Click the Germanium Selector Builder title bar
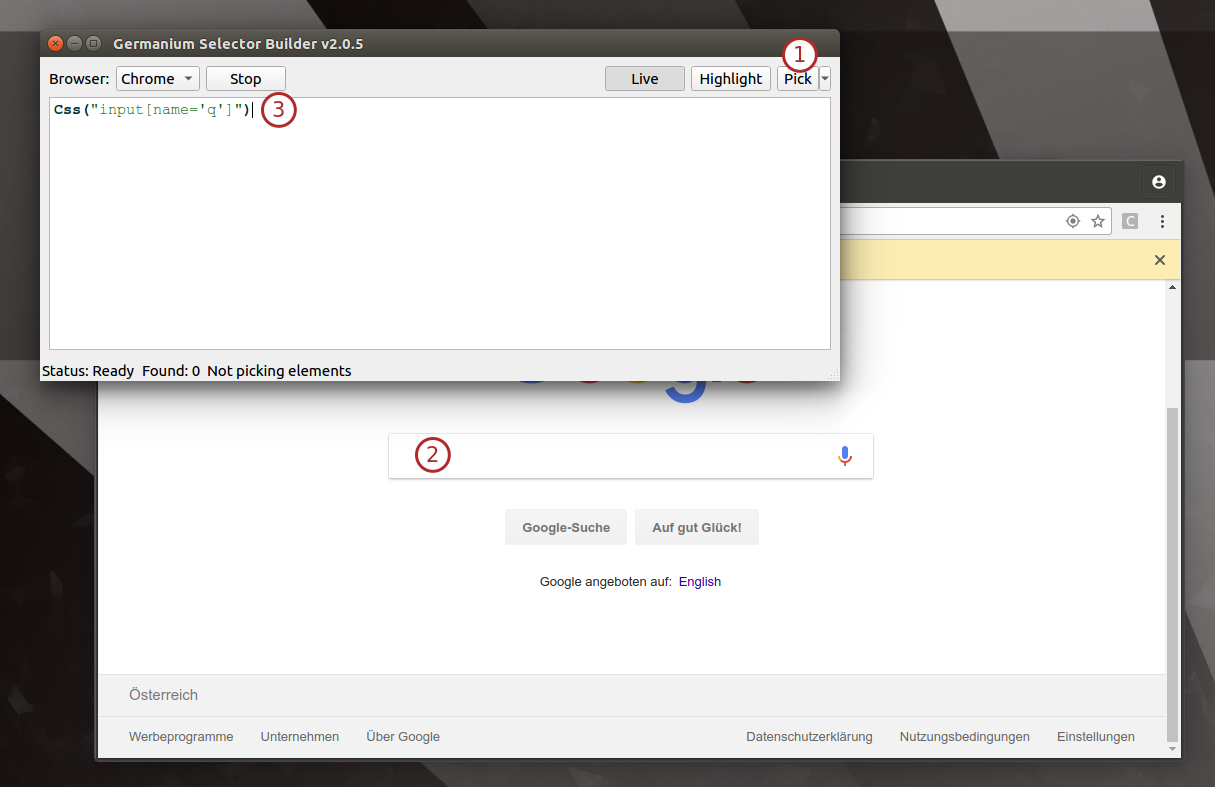 (x=440, y=43)
